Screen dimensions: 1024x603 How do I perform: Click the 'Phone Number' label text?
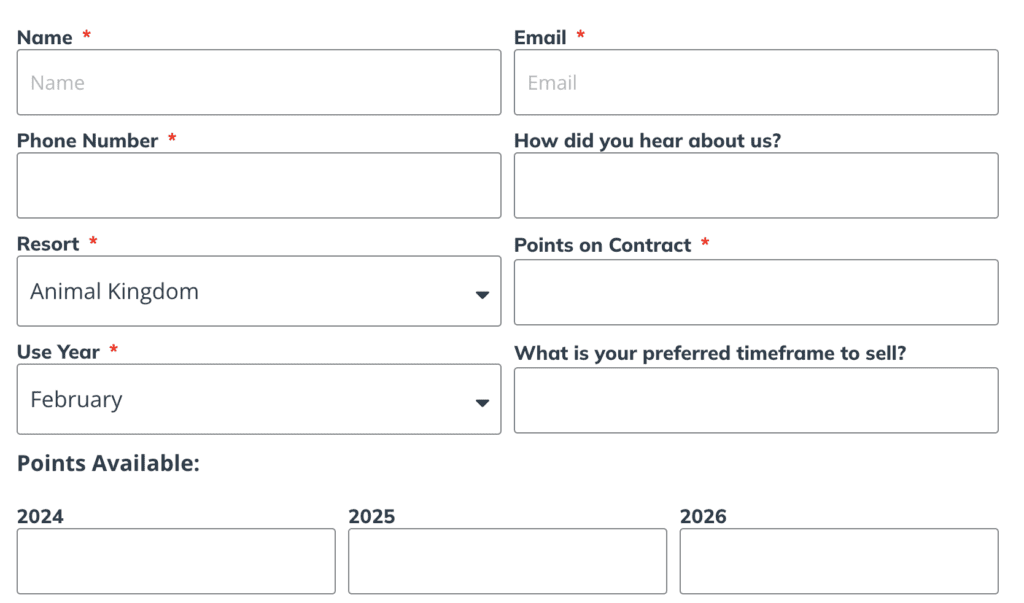tap(88, 140)
